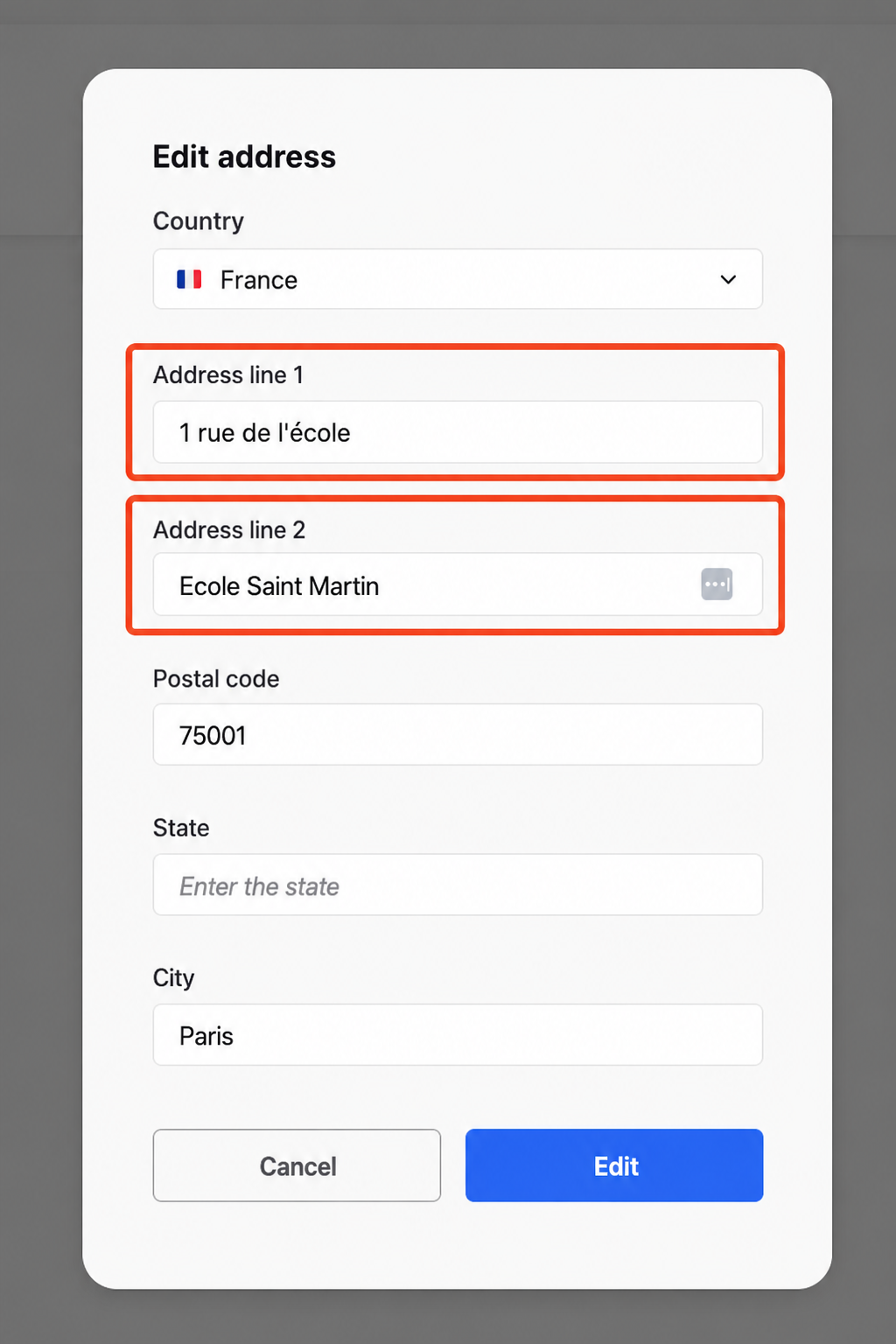Click the Postal code label
896x1344 pixels.
click(x=216, y=679)
